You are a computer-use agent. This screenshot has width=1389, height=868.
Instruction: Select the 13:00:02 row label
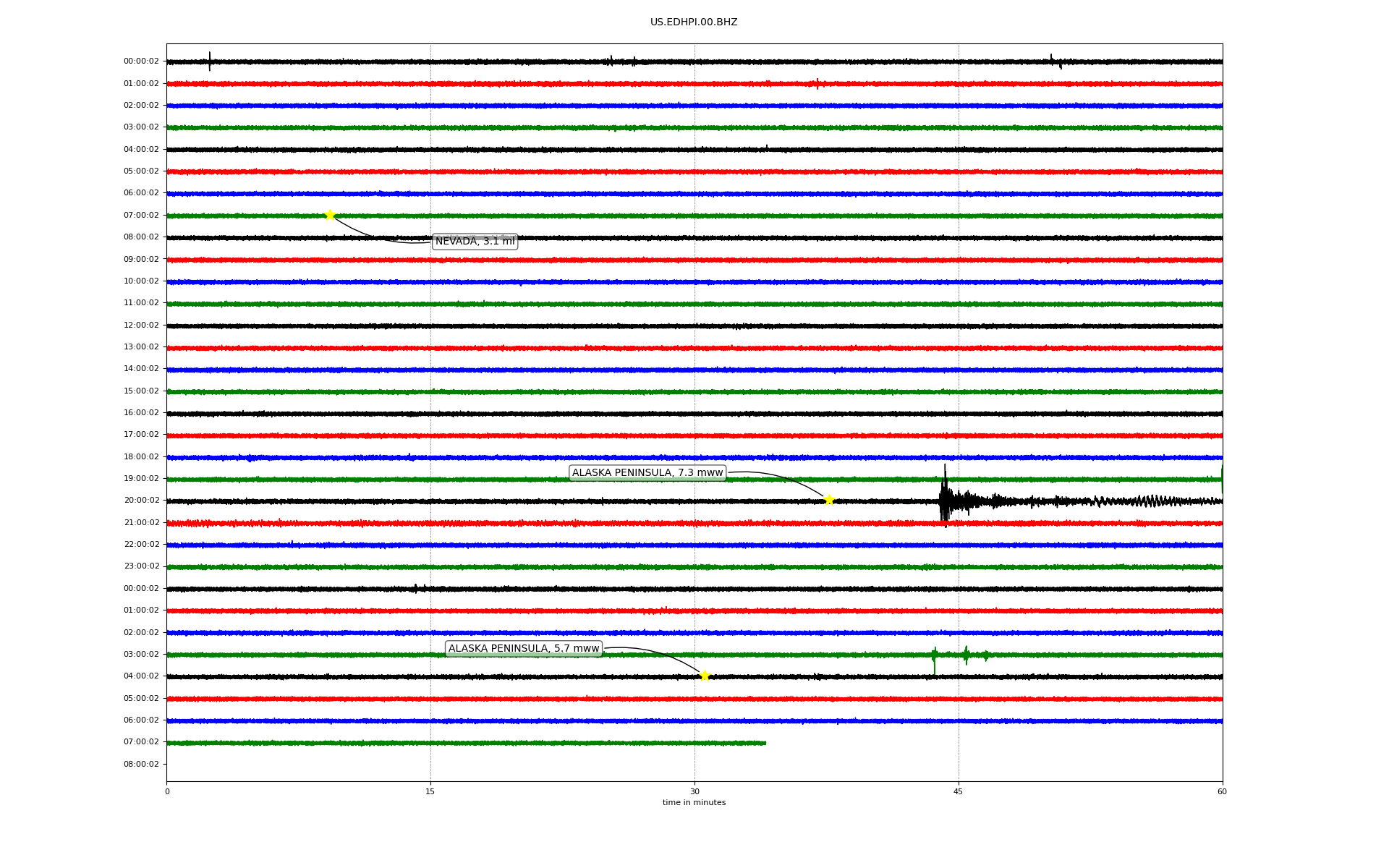point(141,346)
